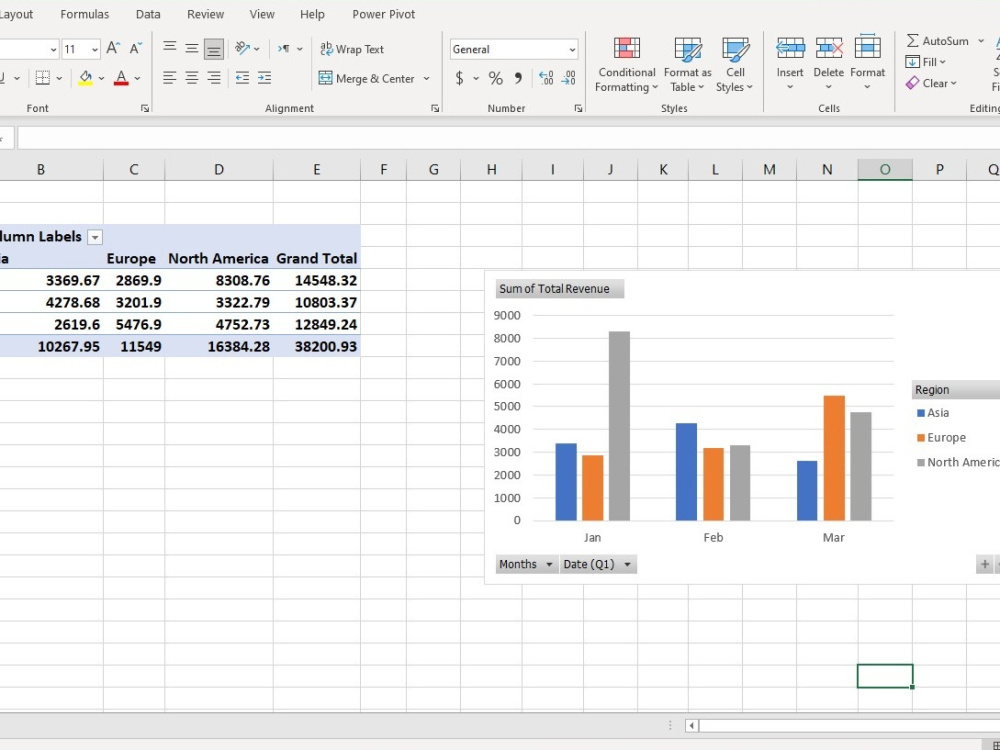Decrease decimal places
The width and height of the screenshot is (1000, 750).
coord(569,78)
